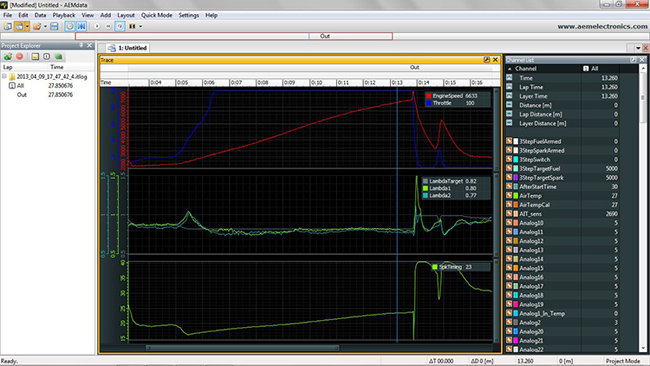The width and height of the screenshot is (650, 366).
Task: Click the Trace panel pop-out icon
Action: point(487,60)
